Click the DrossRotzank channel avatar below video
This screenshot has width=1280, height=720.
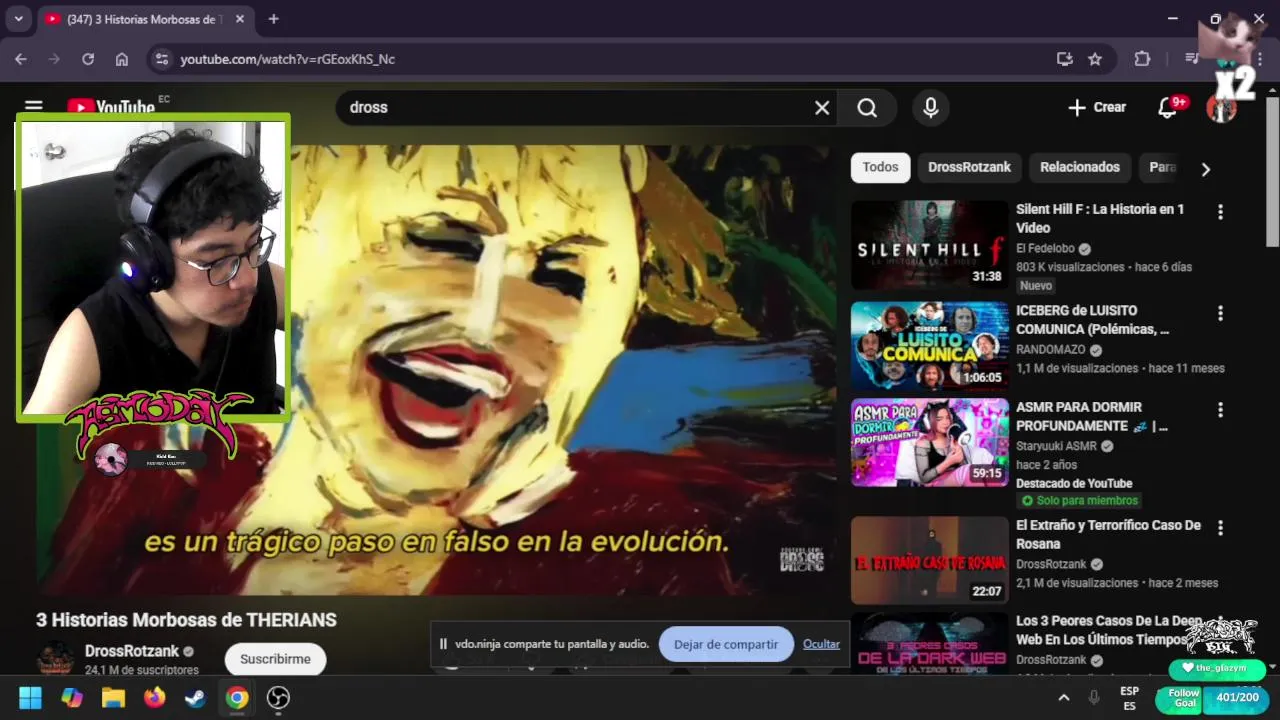[x=55, y=658]
